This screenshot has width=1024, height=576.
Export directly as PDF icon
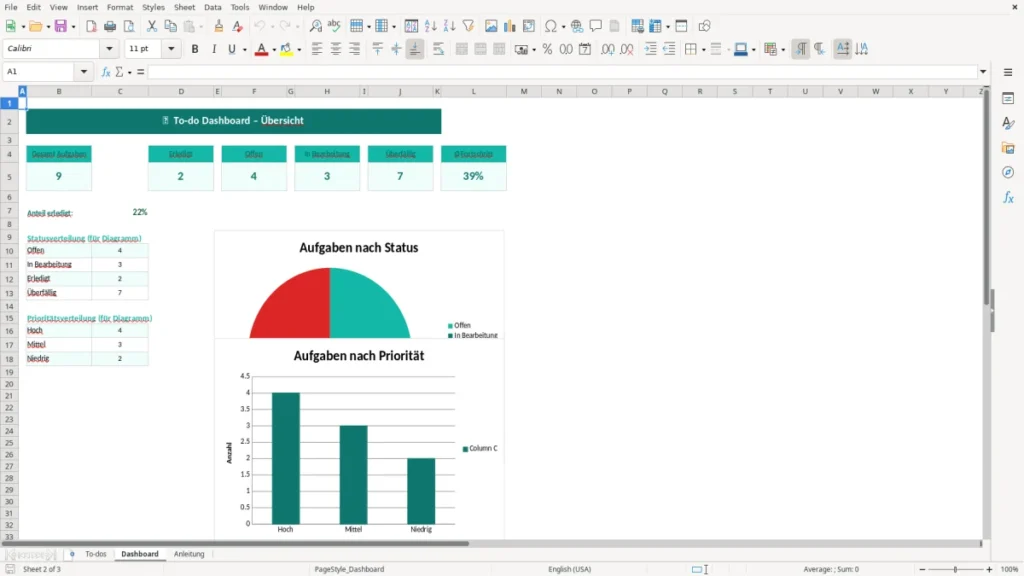(91, 26)
